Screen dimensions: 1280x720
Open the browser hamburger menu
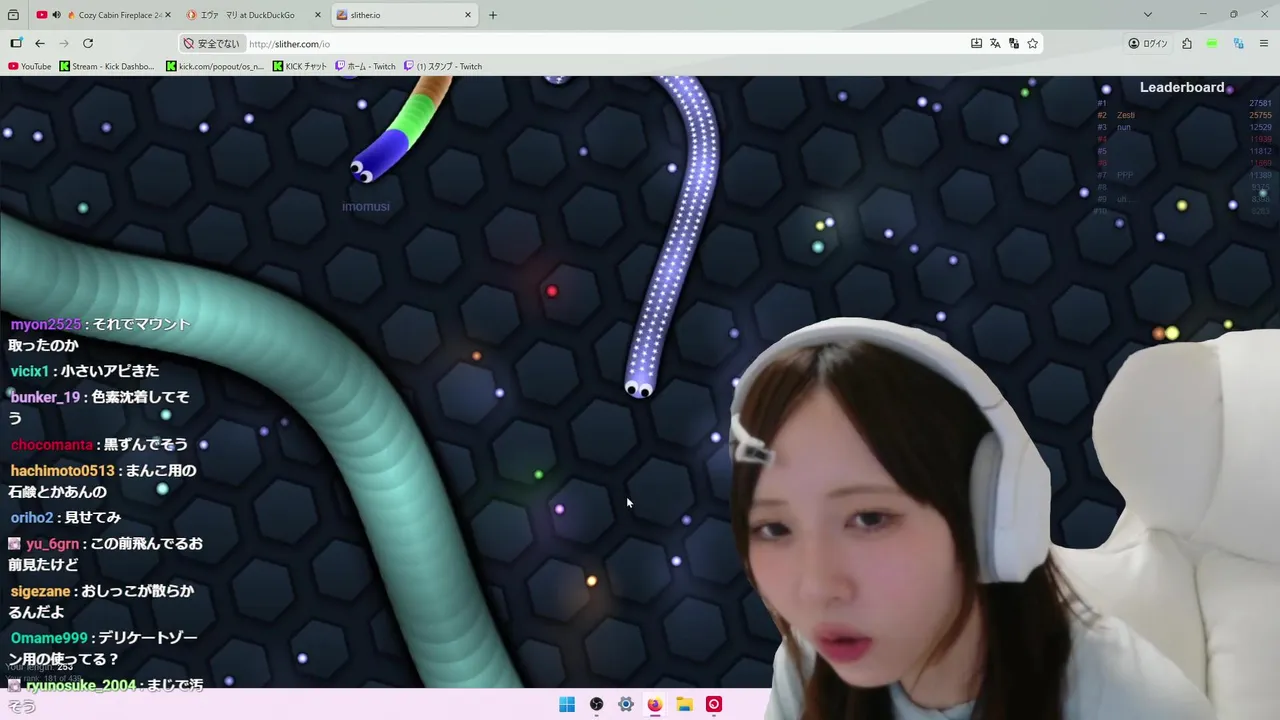coord(1264,43)
